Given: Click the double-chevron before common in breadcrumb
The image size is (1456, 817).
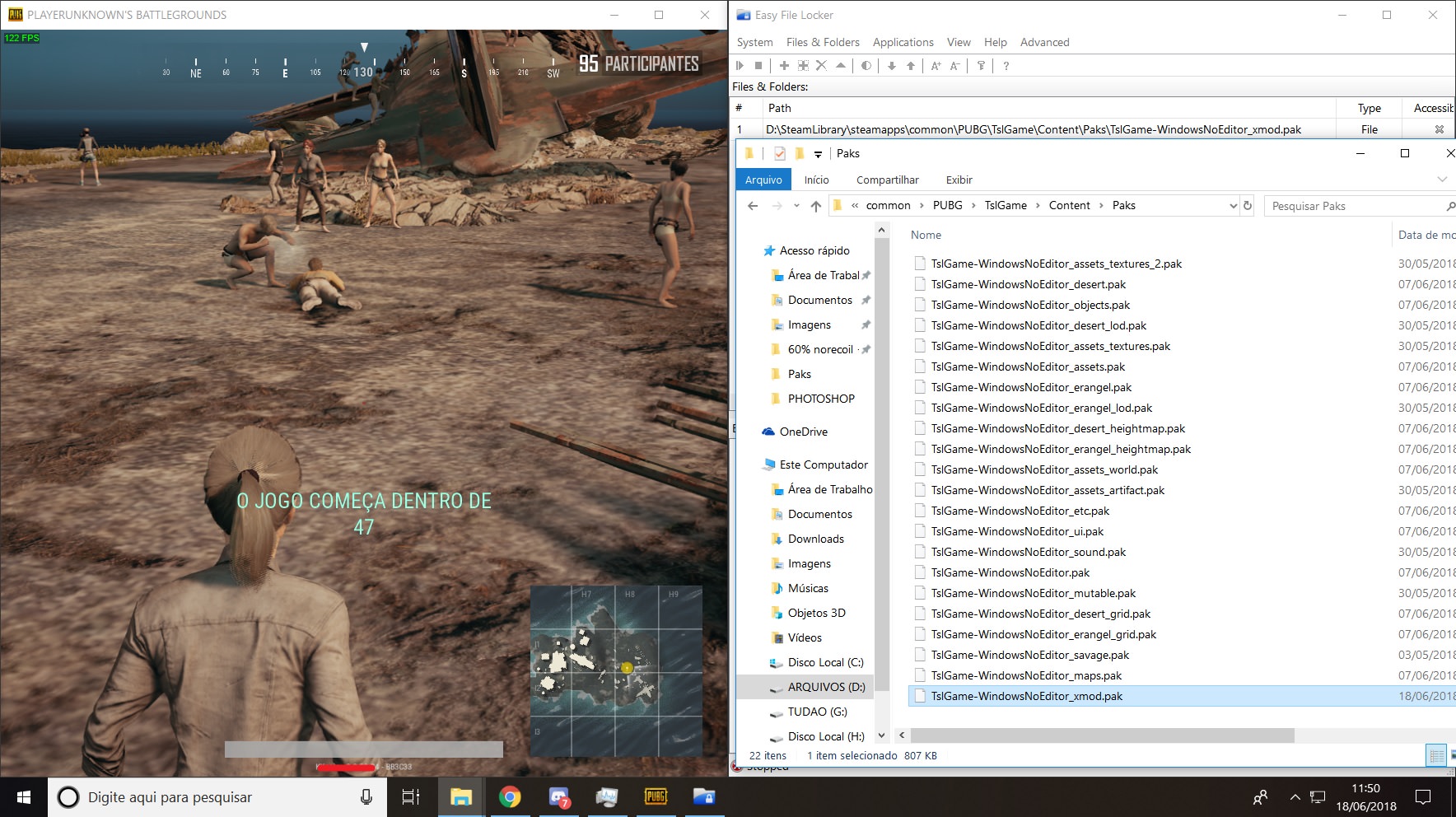Looking at the screenshot, I should click(x=855, y=206).
